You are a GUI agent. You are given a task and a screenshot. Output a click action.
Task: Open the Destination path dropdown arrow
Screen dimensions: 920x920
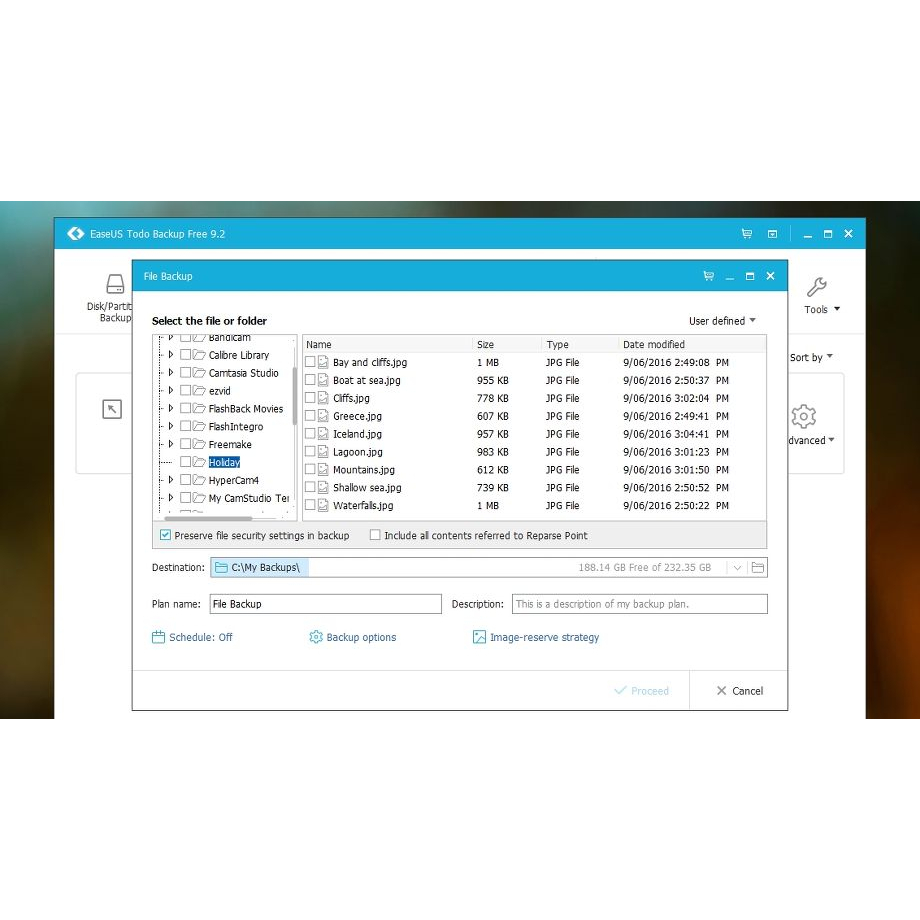[737, 568]
